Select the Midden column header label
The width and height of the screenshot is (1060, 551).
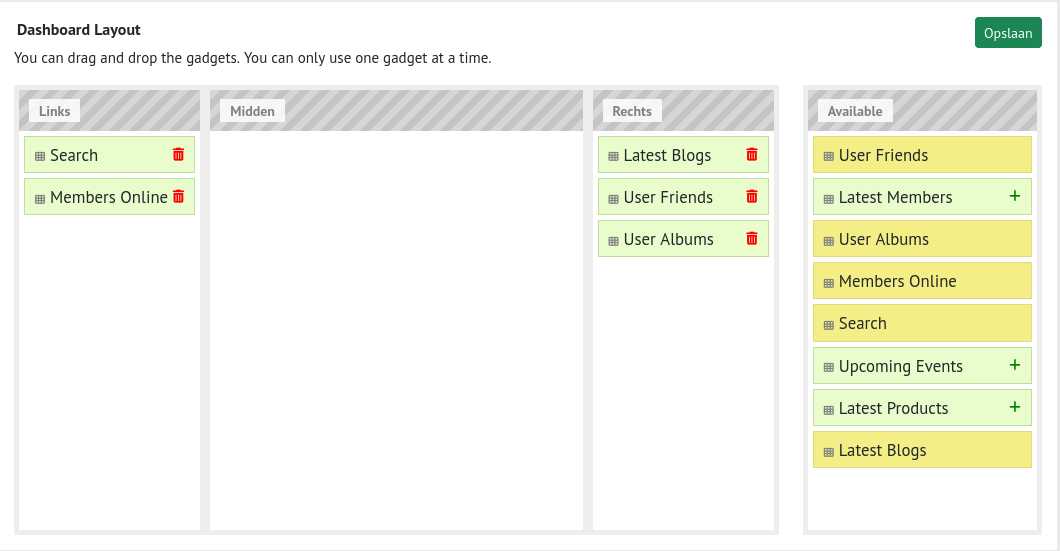[x=252, y=111]
